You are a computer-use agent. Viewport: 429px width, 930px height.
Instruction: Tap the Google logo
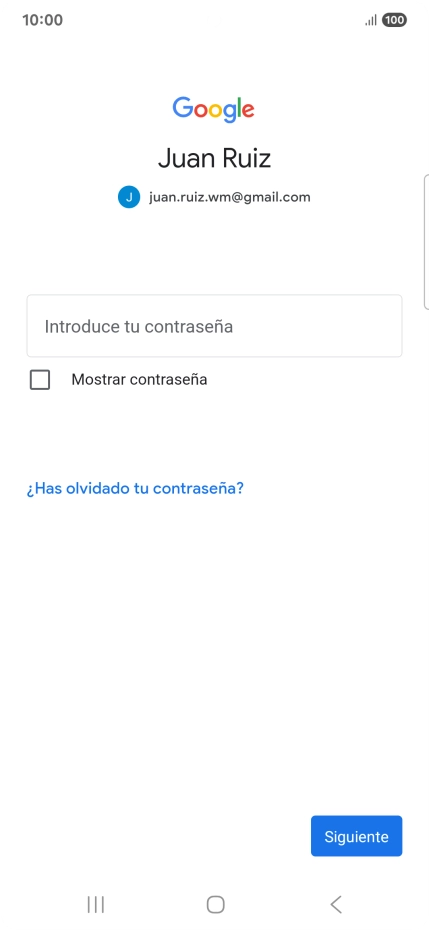(x=214, y=110)
